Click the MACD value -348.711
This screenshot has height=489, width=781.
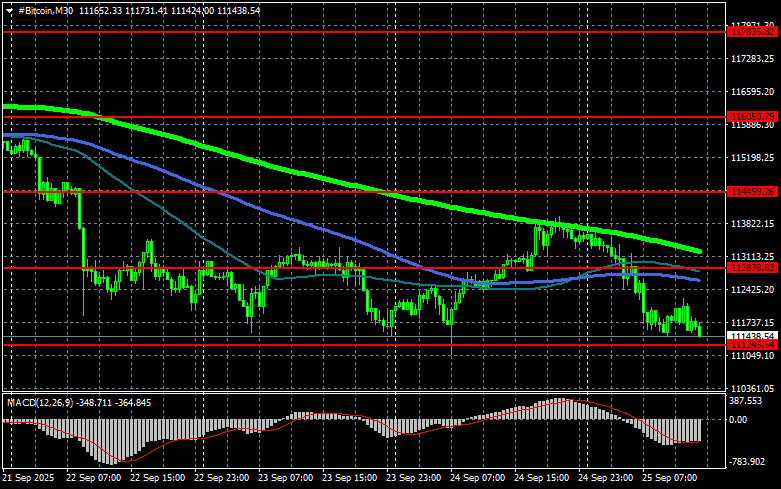tap(95, 402)
